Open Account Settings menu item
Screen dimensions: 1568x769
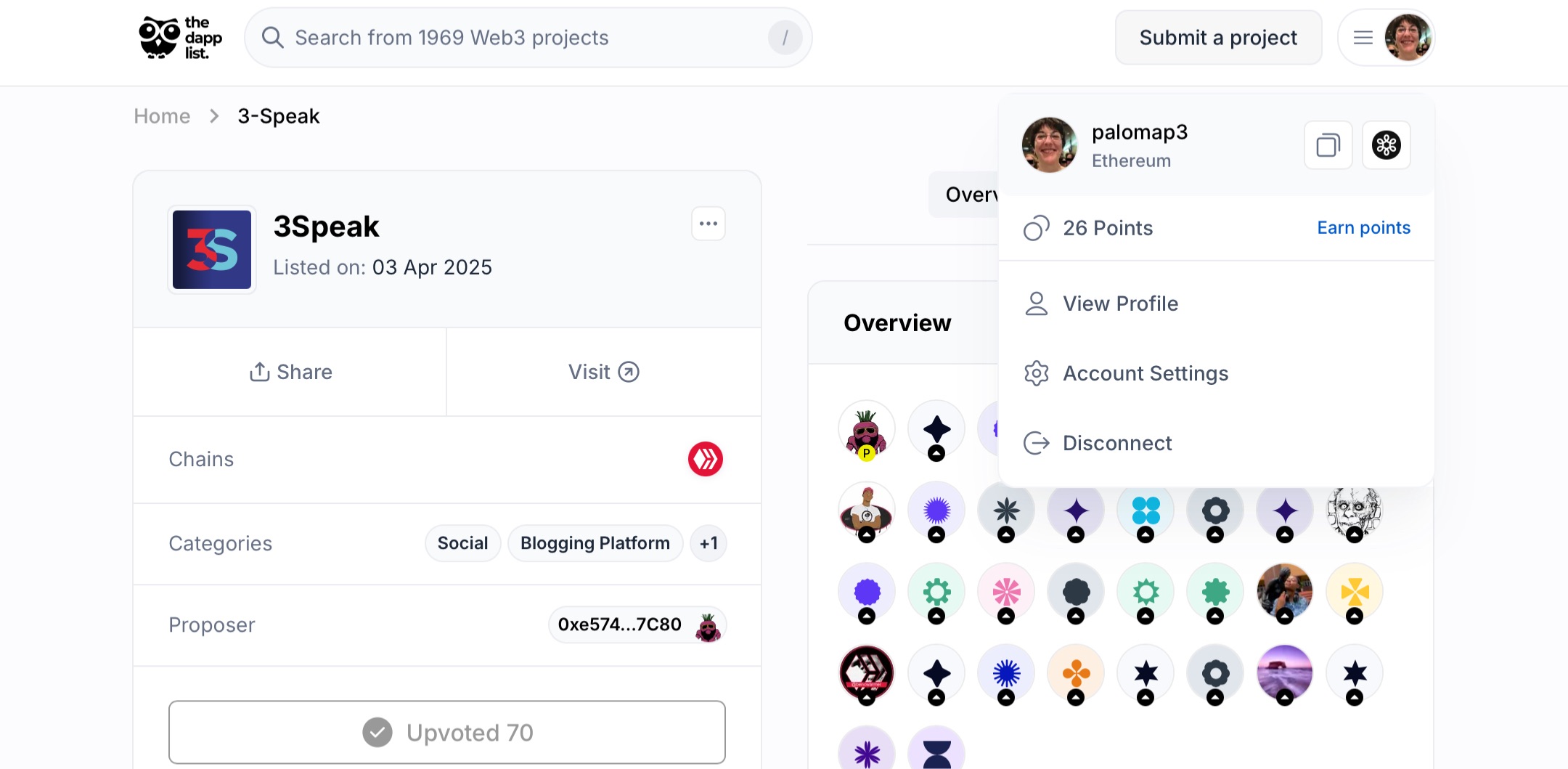(x=1216, y=373)
